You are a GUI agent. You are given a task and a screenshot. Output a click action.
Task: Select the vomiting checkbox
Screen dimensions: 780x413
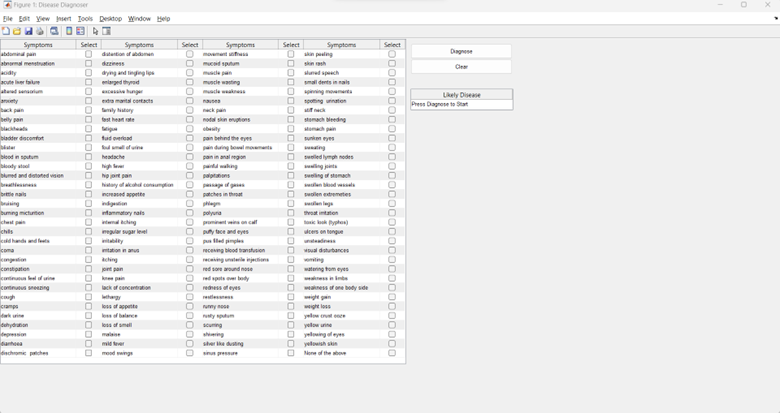point(392,260)
